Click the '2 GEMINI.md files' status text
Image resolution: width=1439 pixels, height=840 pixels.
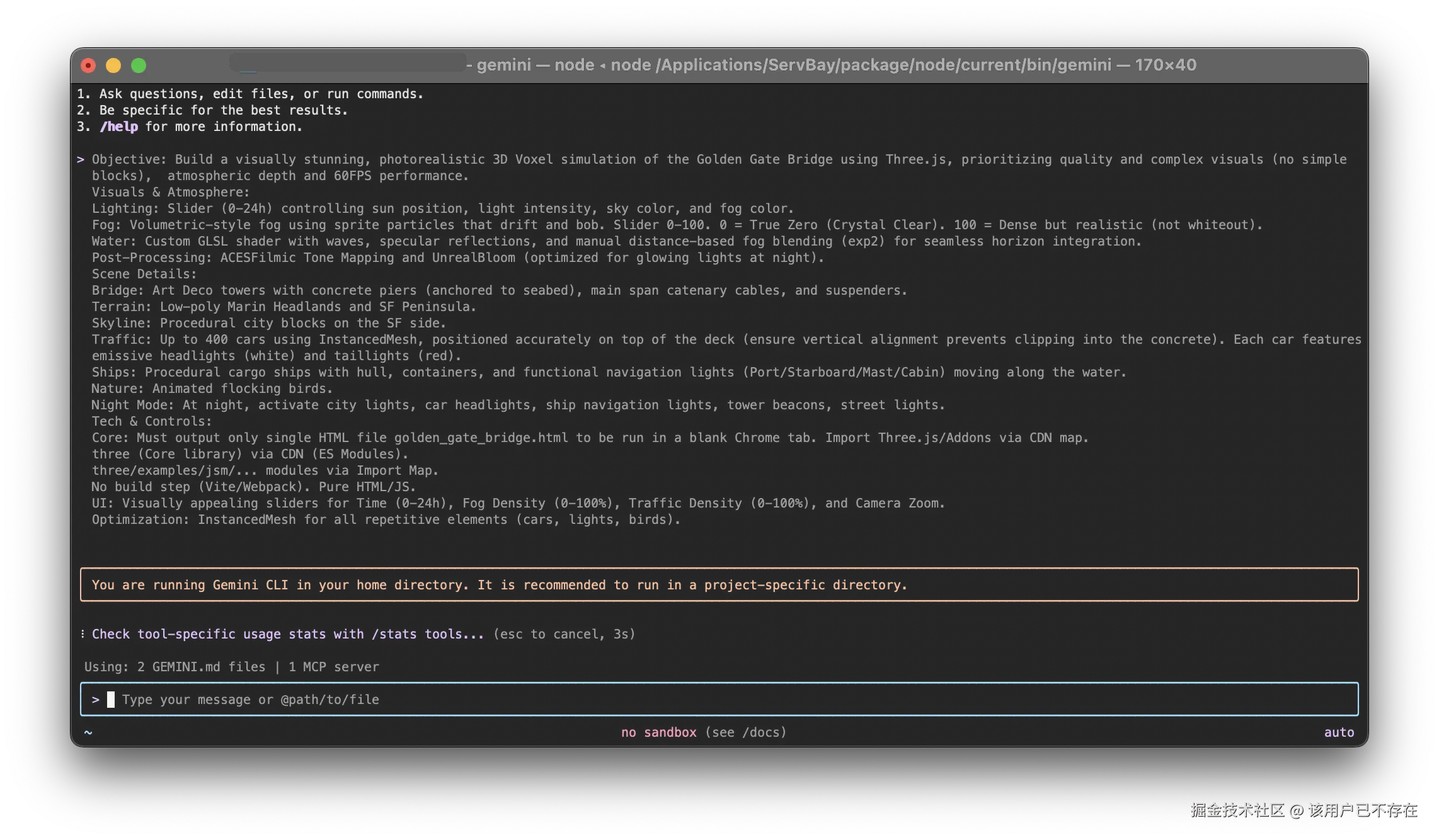click(201, 667)
